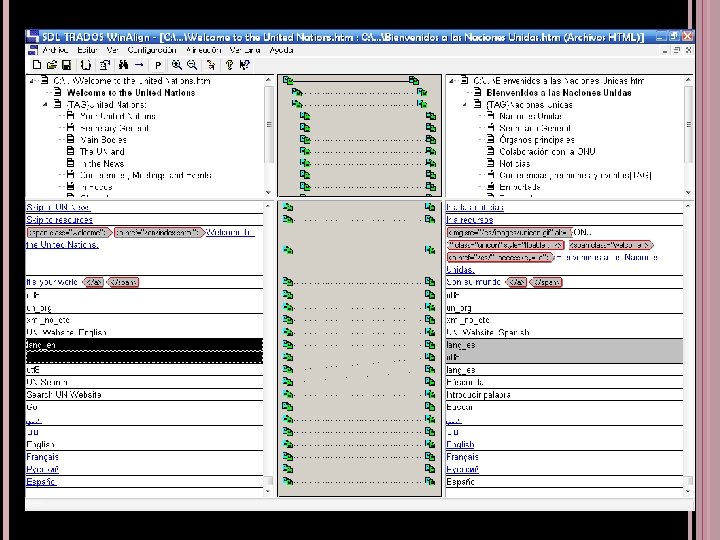This screenshot has height=540, width=720.
Task: Click left segment pane scrollbar down arrow
Action: tap(269, 491)
